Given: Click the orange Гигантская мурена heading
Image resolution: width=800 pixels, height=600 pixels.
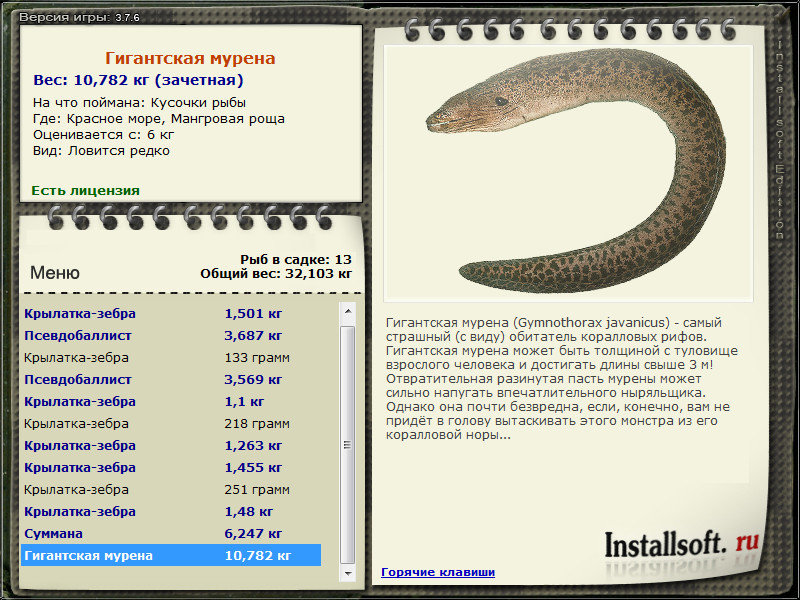Looking at the screenshot, I should [x=190, y=58].
